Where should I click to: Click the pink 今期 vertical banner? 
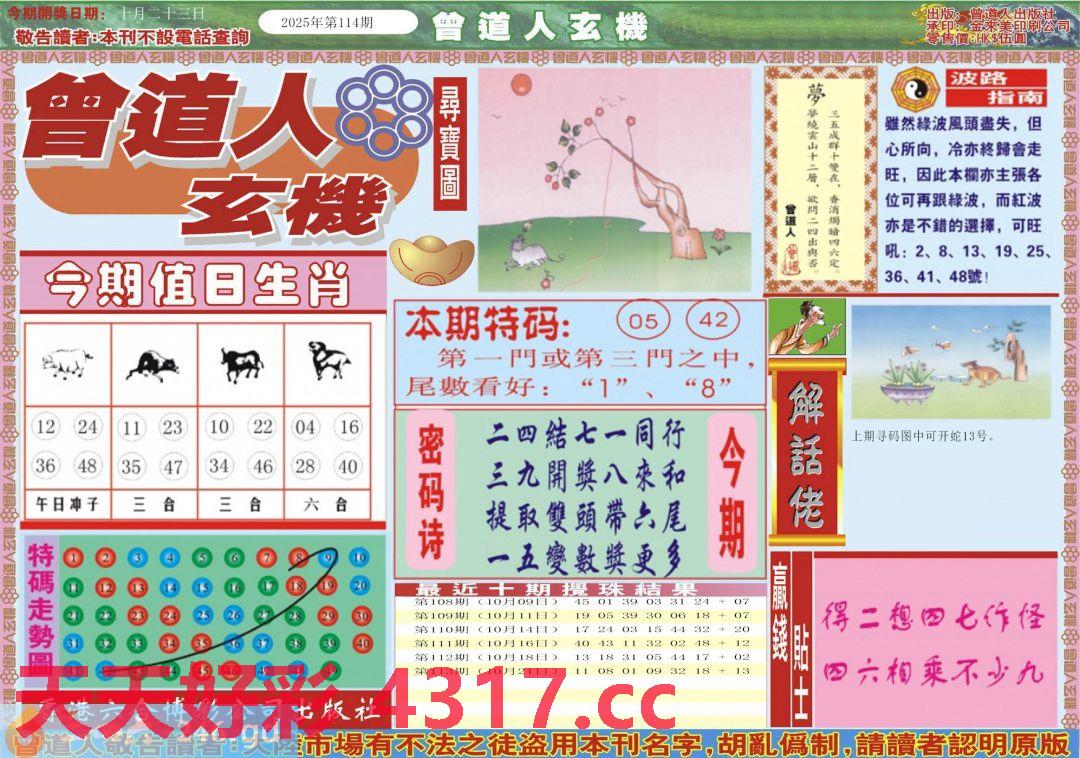(x=734, y=494)
